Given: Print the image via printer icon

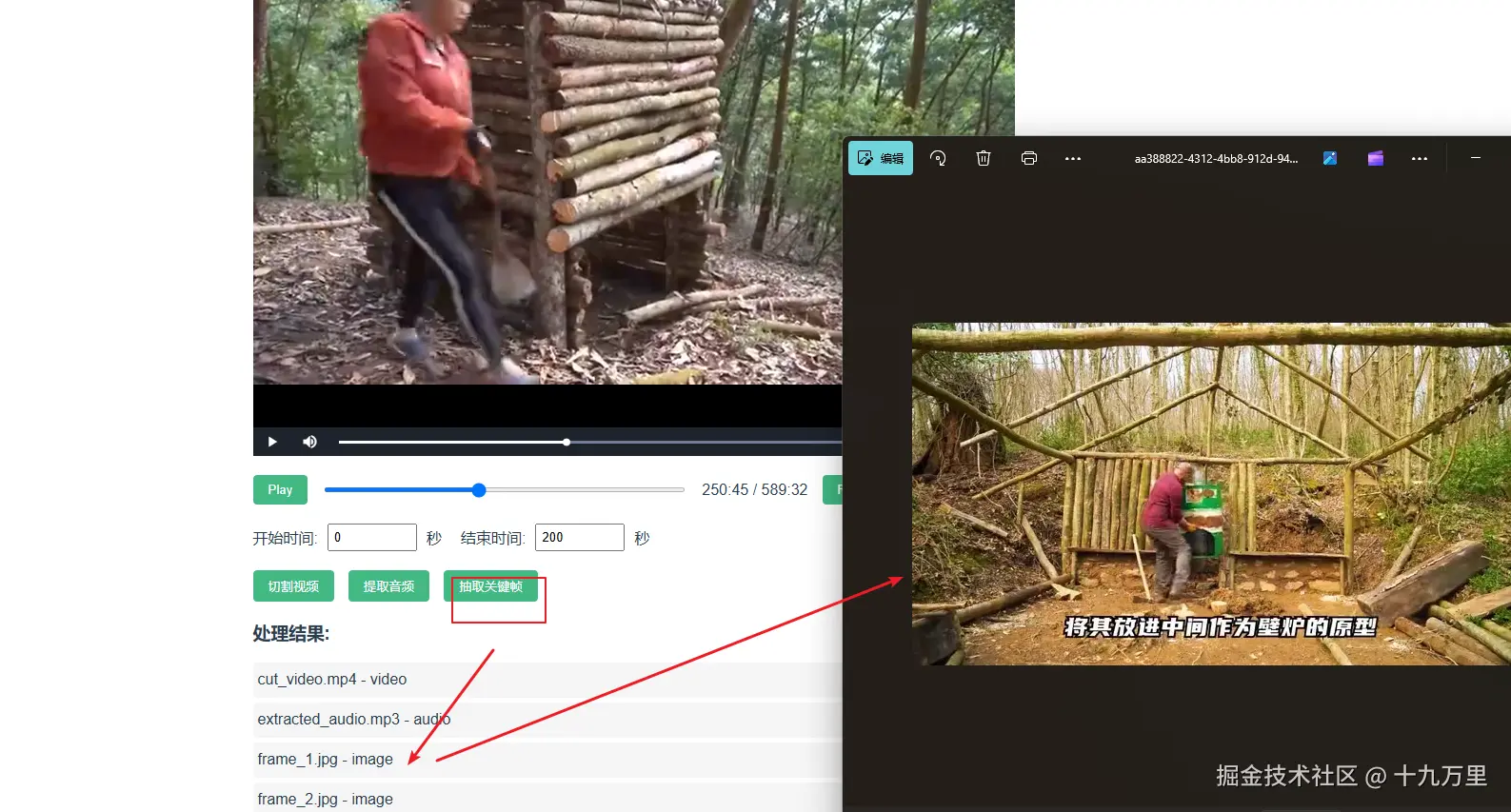Looking at the screenshot, I should pos(1029,158).
